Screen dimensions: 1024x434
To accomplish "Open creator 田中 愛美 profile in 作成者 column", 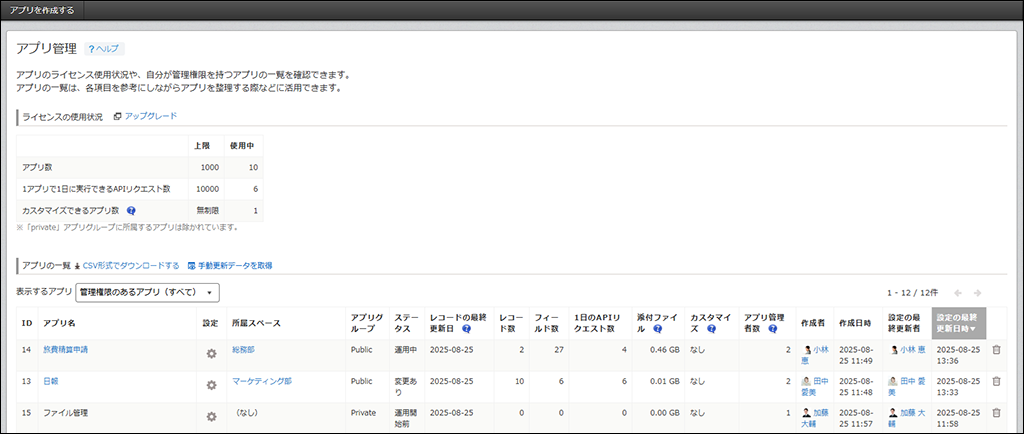I will 816,386.
